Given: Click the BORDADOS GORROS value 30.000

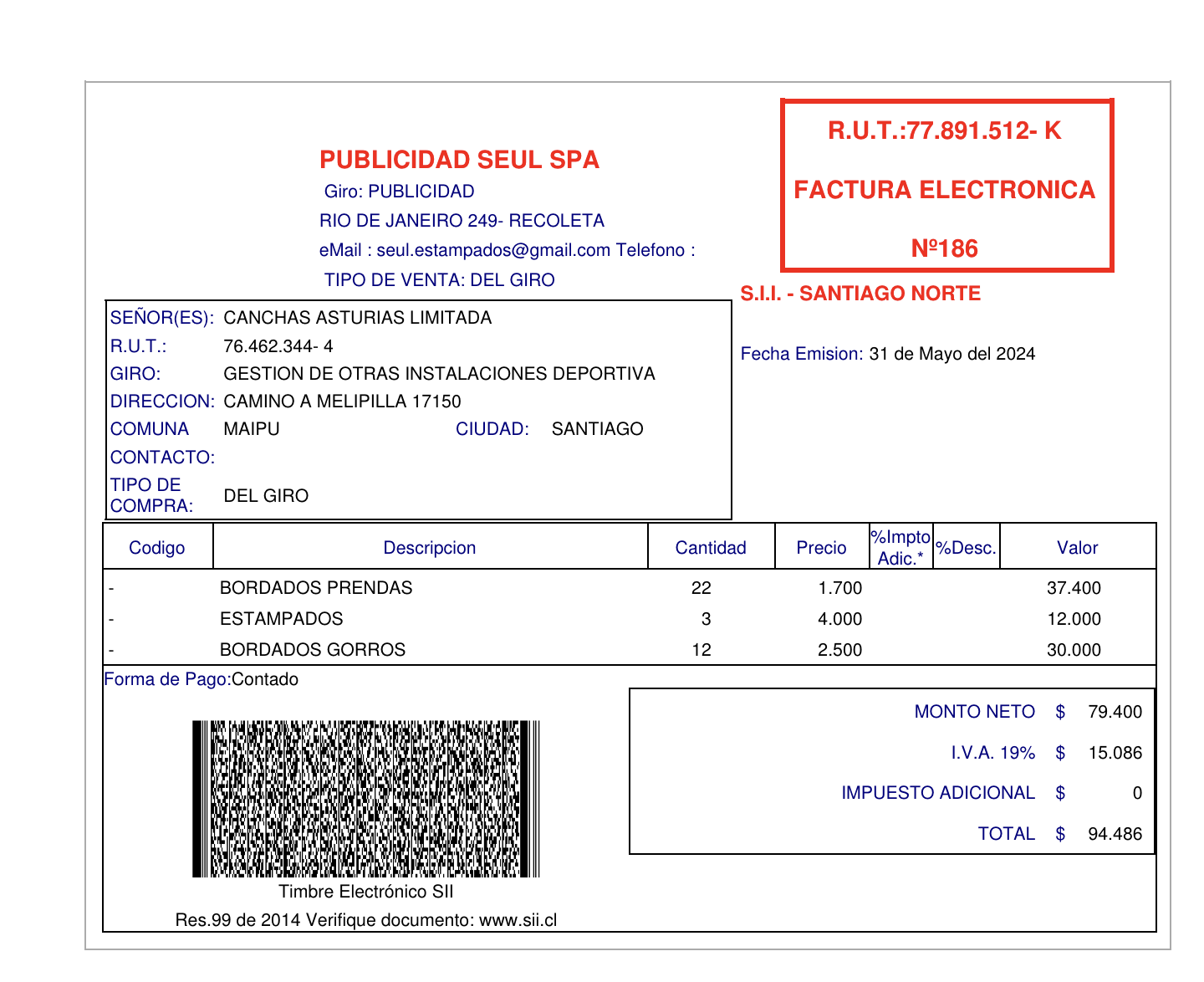Looking at the screenshot, I should click(1074, 650).
